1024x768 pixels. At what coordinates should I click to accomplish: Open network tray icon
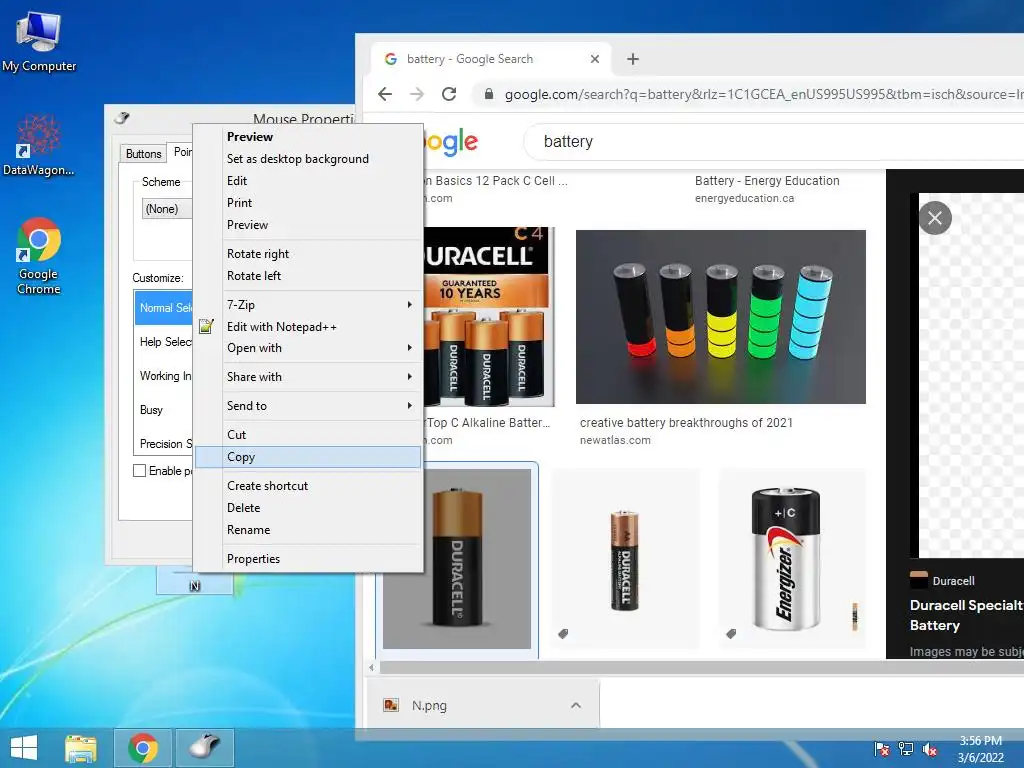[x=906, y=749]
